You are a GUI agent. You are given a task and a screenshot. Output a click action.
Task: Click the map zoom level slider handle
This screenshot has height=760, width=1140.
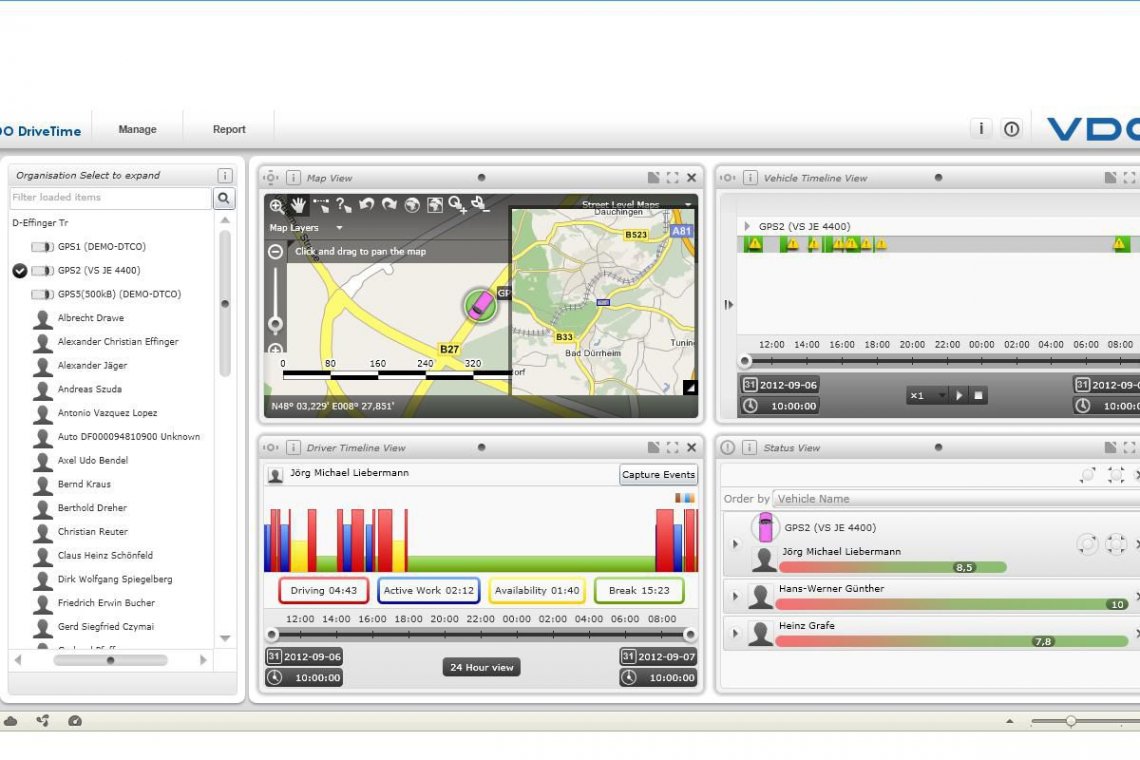[x=275, y=324]
